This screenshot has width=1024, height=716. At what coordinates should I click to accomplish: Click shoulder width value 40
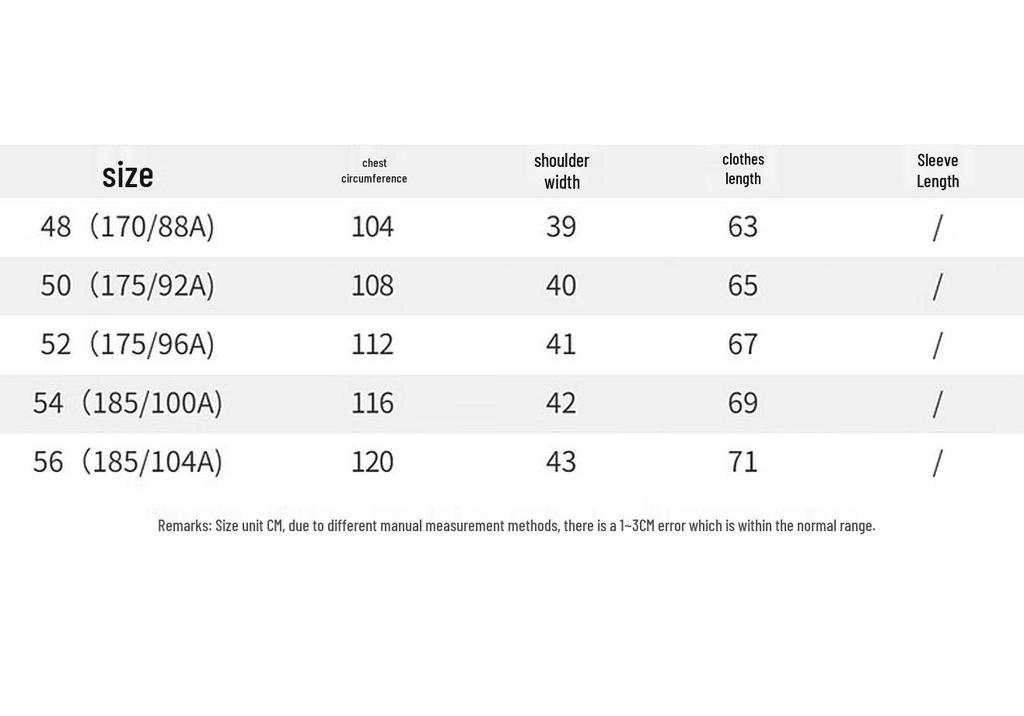click(561, 286)
